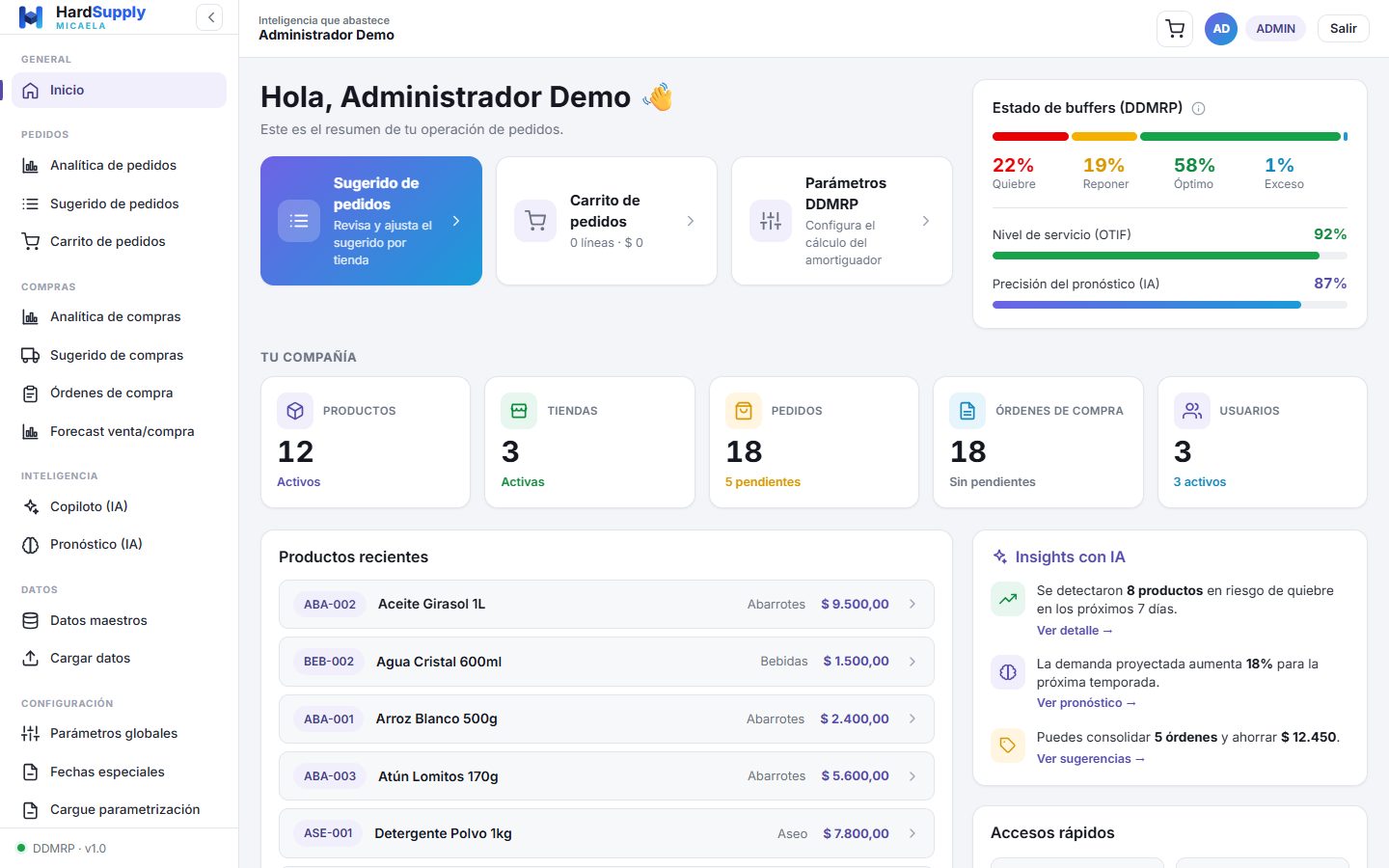This screenshot has height=868, width=1389.
Task: Open Atún Lomitos 170g row chevron
Action: [x=912, y=776]
